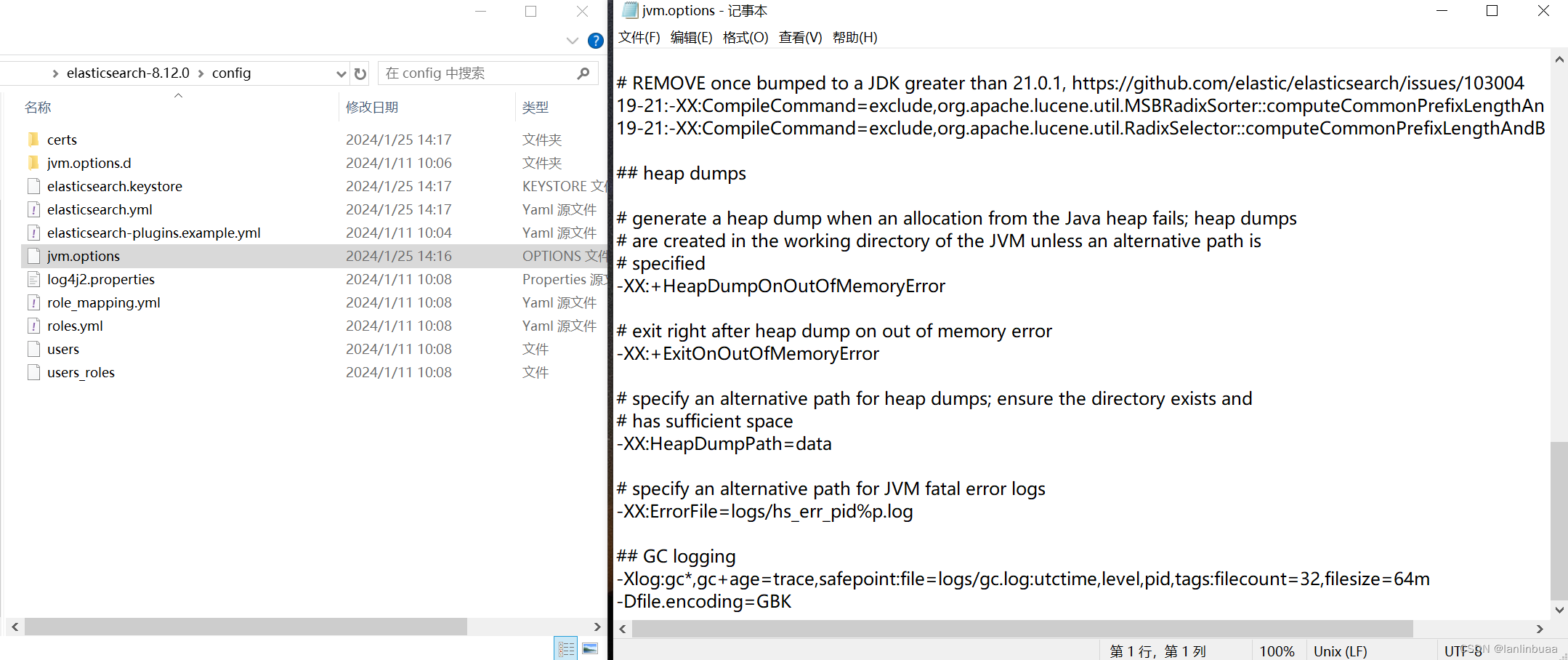This screenshot has height=660, width=1568.
Task: Select details view in the Explorer status bar
Action: click(x=566, y=647)
